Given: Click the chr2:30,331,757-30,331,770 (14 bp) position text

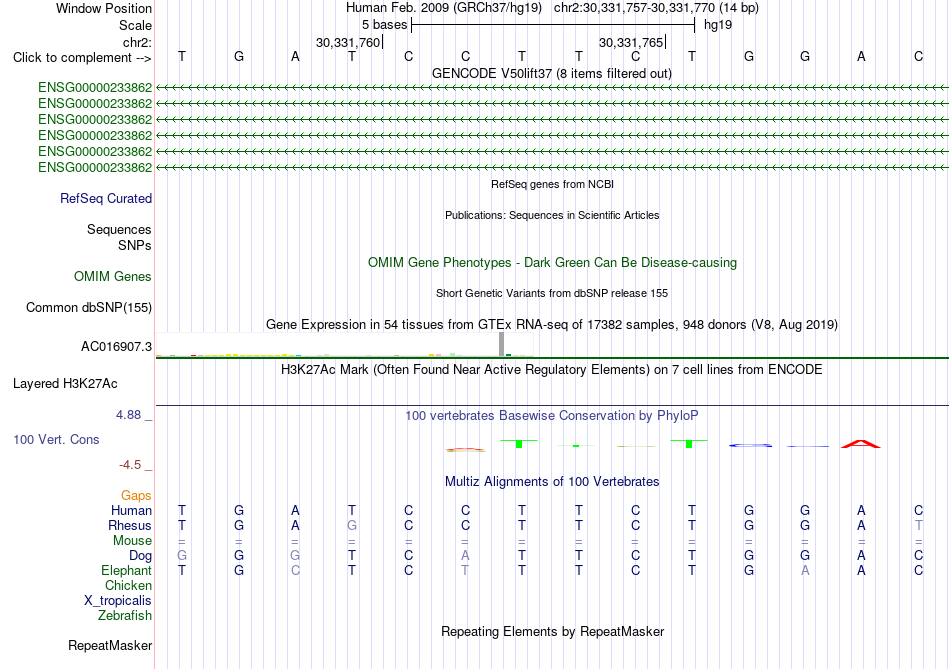Looking at the screenshot, I should pos(656,8).
